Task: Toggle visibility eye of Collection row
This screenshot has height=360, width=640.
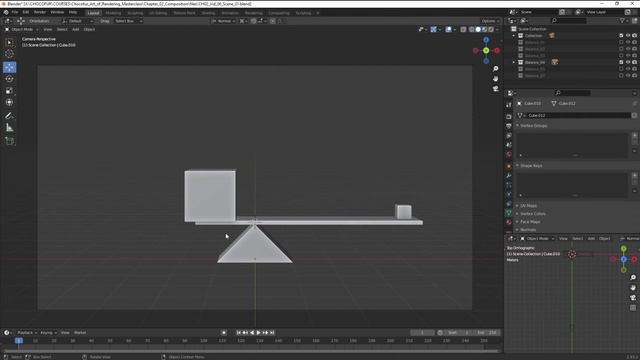Action: pos(628,36)
